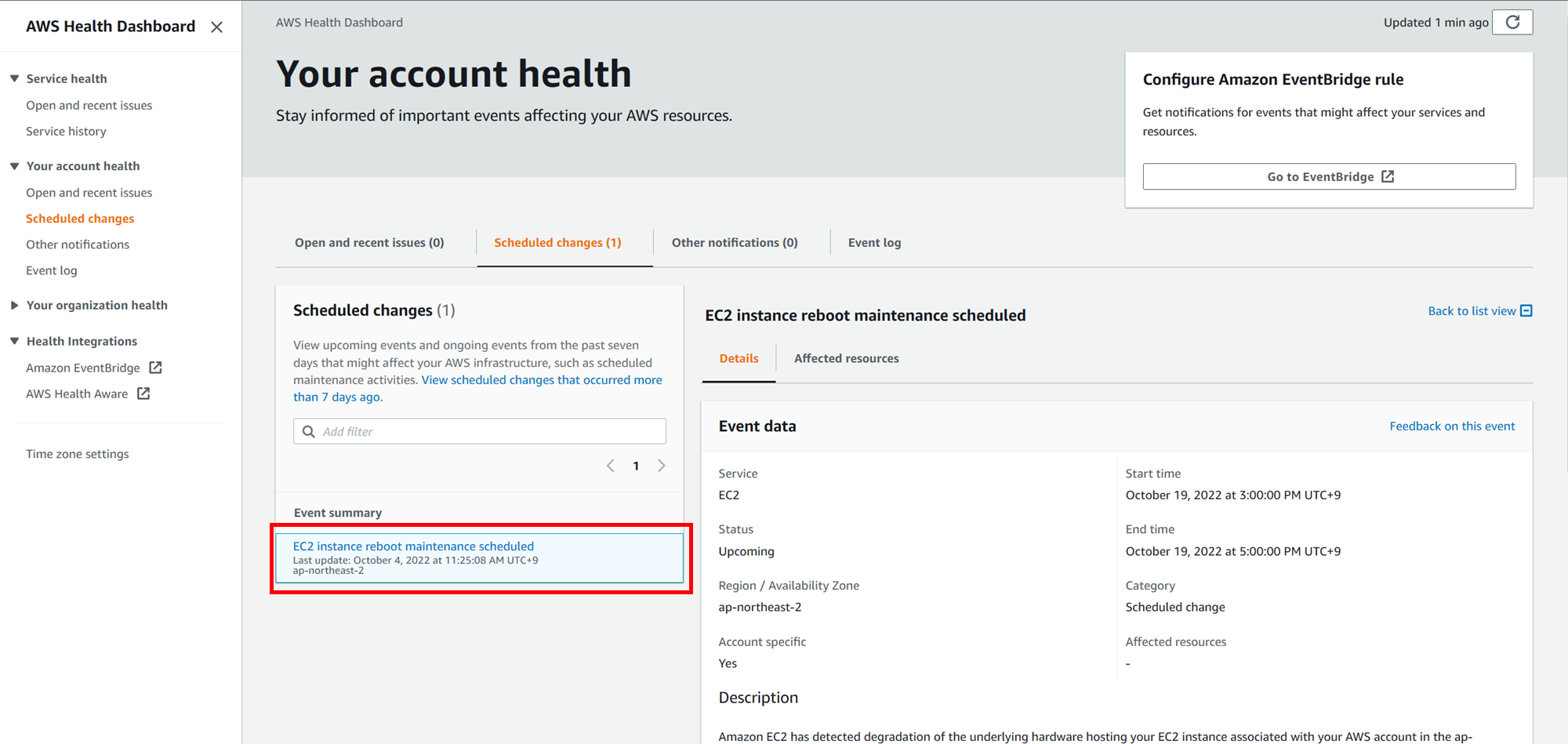
Task: Collapse the Your account health section
Action: click(14, 165)
